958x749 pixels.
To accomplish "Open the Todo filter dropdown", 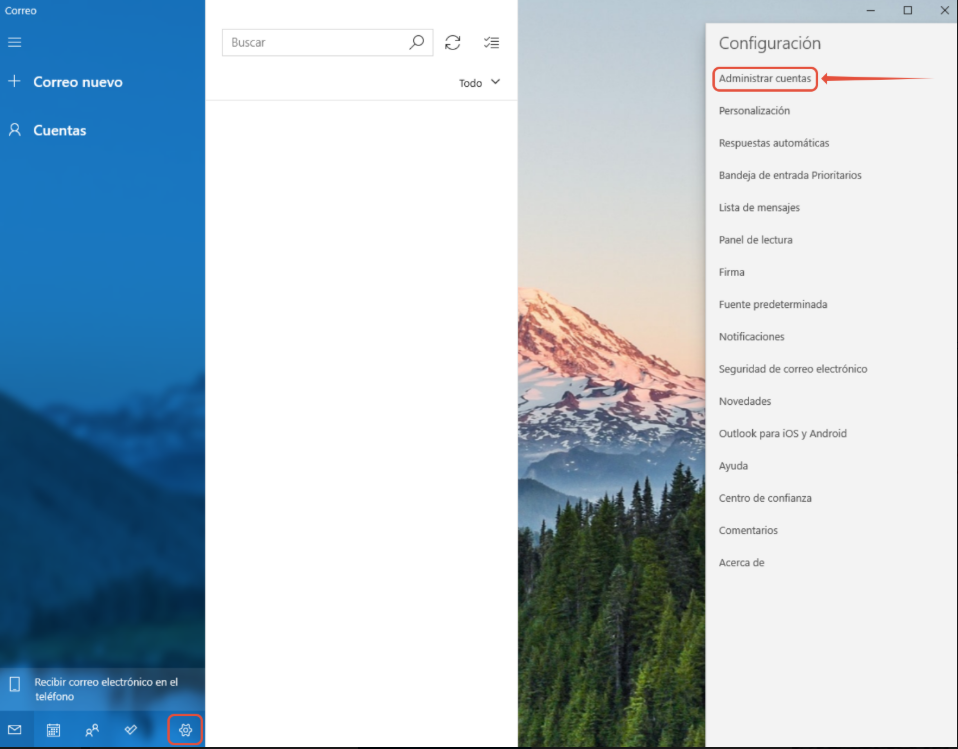I will click(480, 82).
